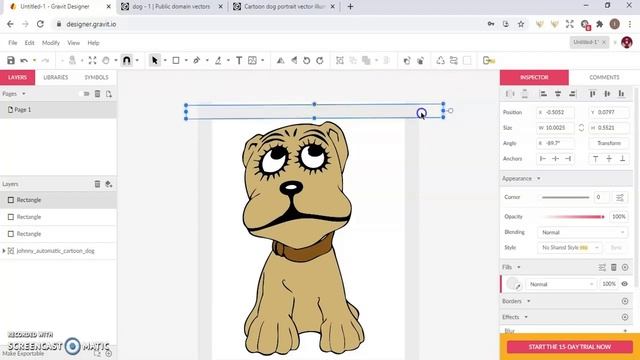Open the Modify menu
Screen dimensions: 640x360
pos(51,42)
